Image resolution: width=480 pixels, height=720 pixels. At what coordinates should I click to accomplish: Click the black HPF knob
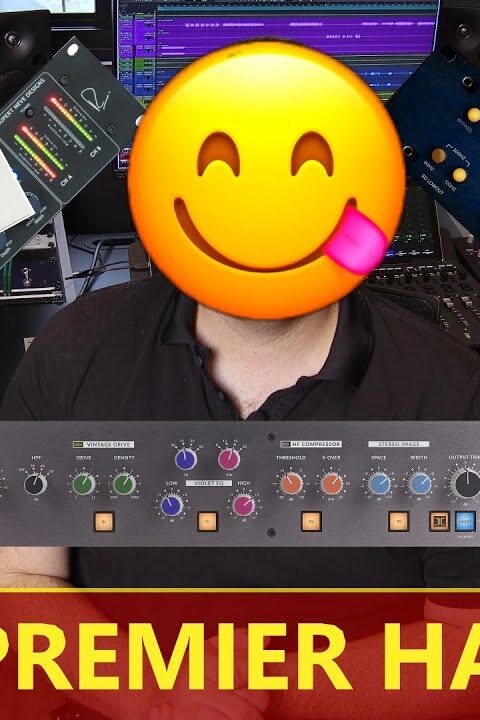click(x=36, y=484)
